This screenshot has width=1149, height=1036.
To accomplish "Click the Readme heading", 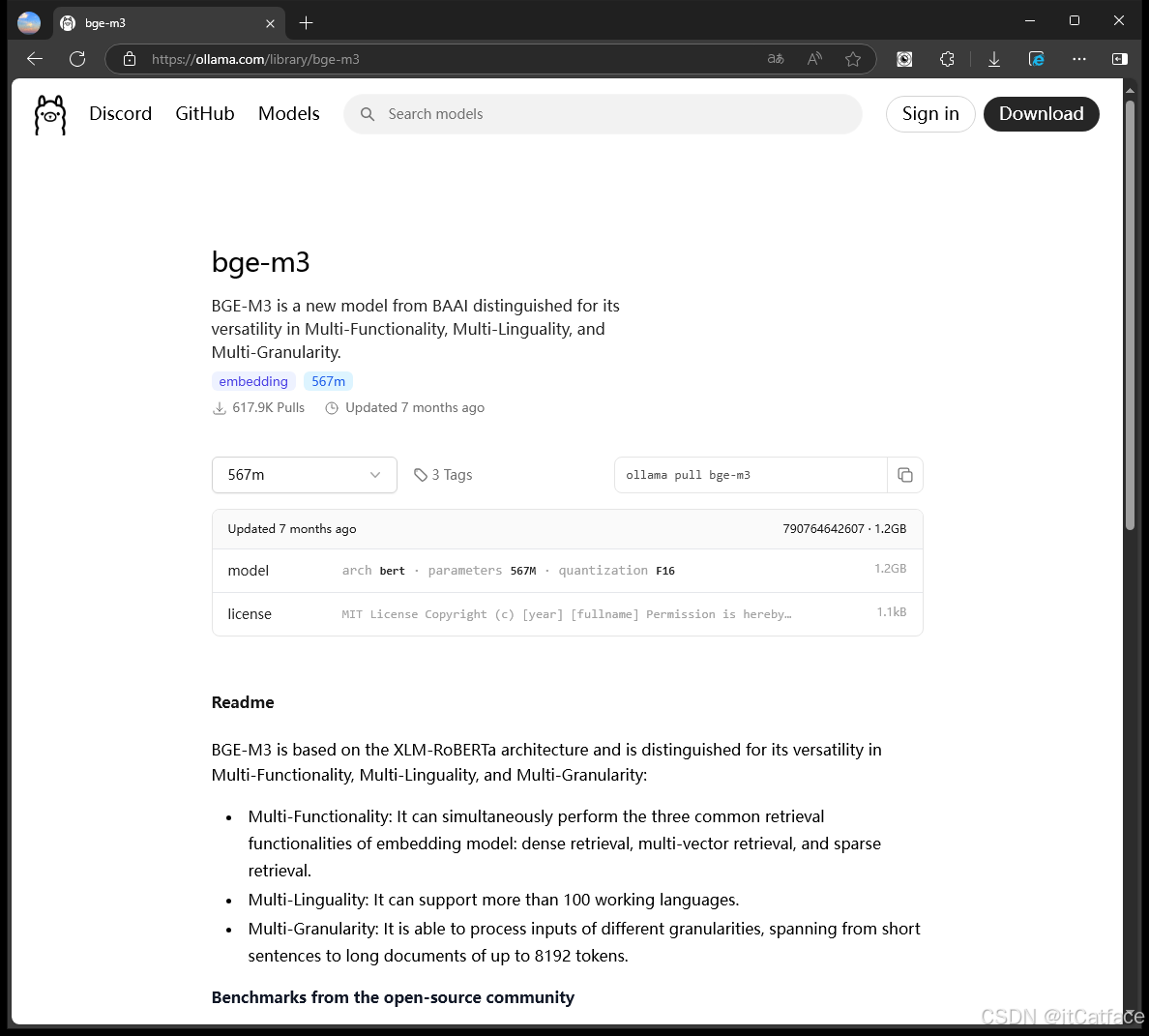I will point(243,702).
